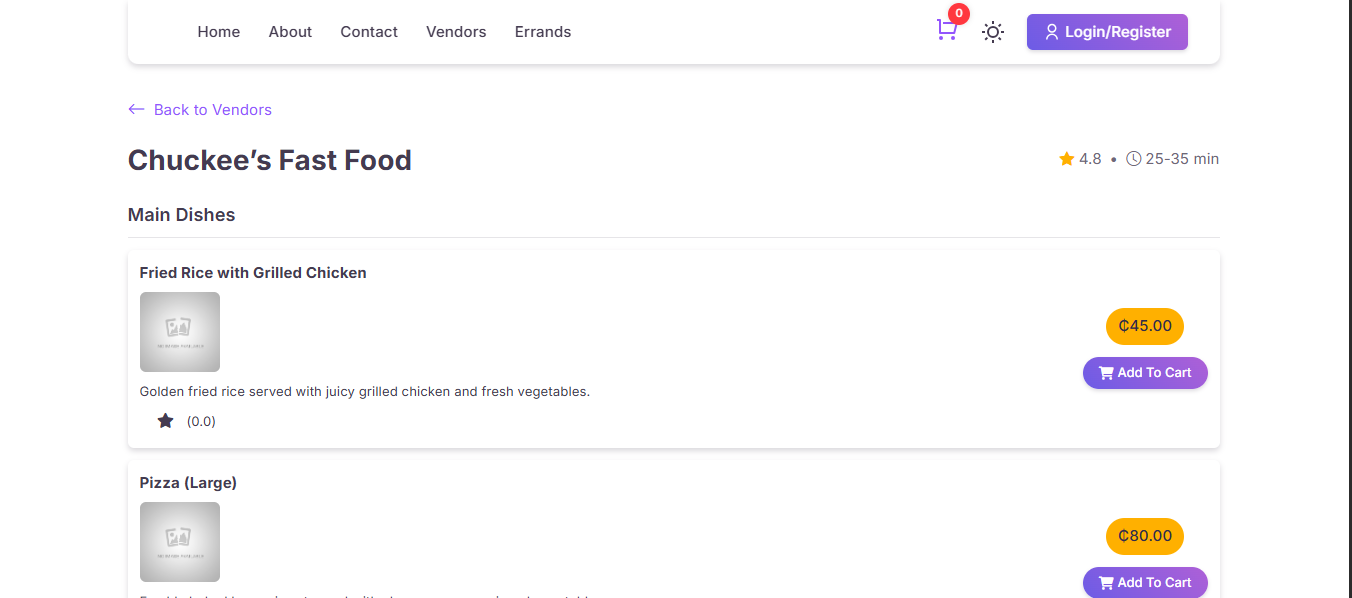Screen dimensions: 1352x598
Task: Navigate to the Vendors page
Action: [x=456, y=32]
